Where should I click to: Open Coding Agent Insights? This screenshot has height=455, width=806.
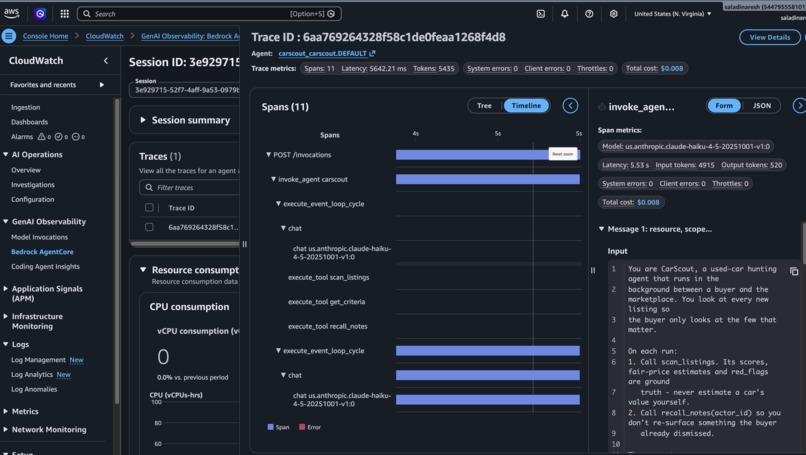45,266
